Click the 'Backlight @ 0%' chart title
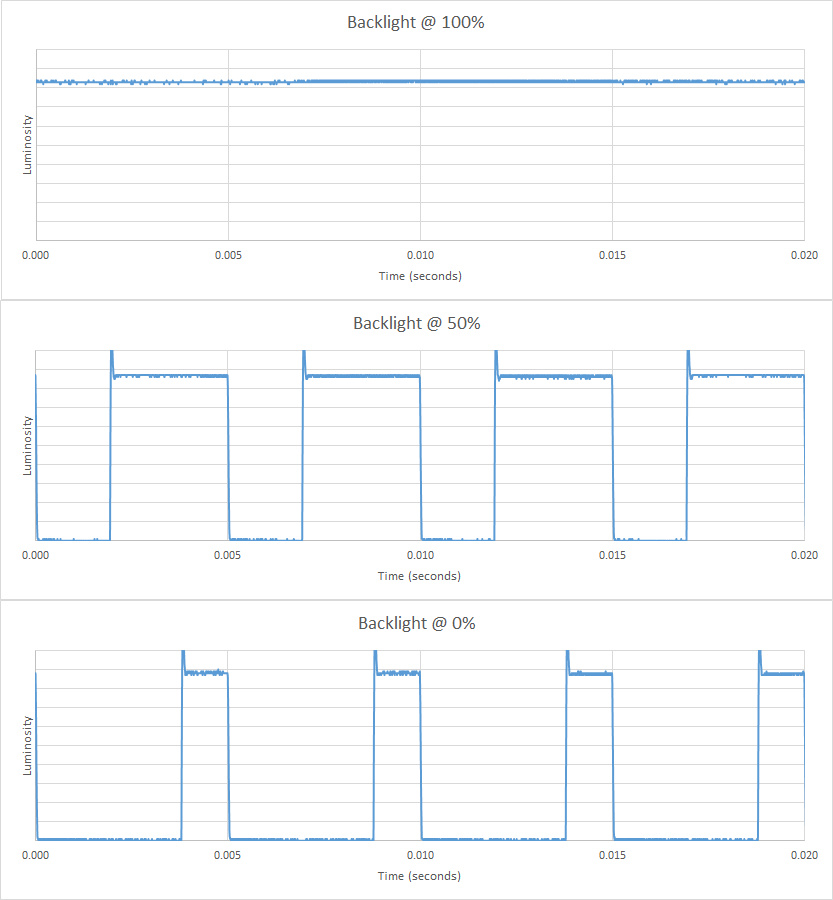The width and height of the screenshot is (833, 900). (x=416, y=623)
